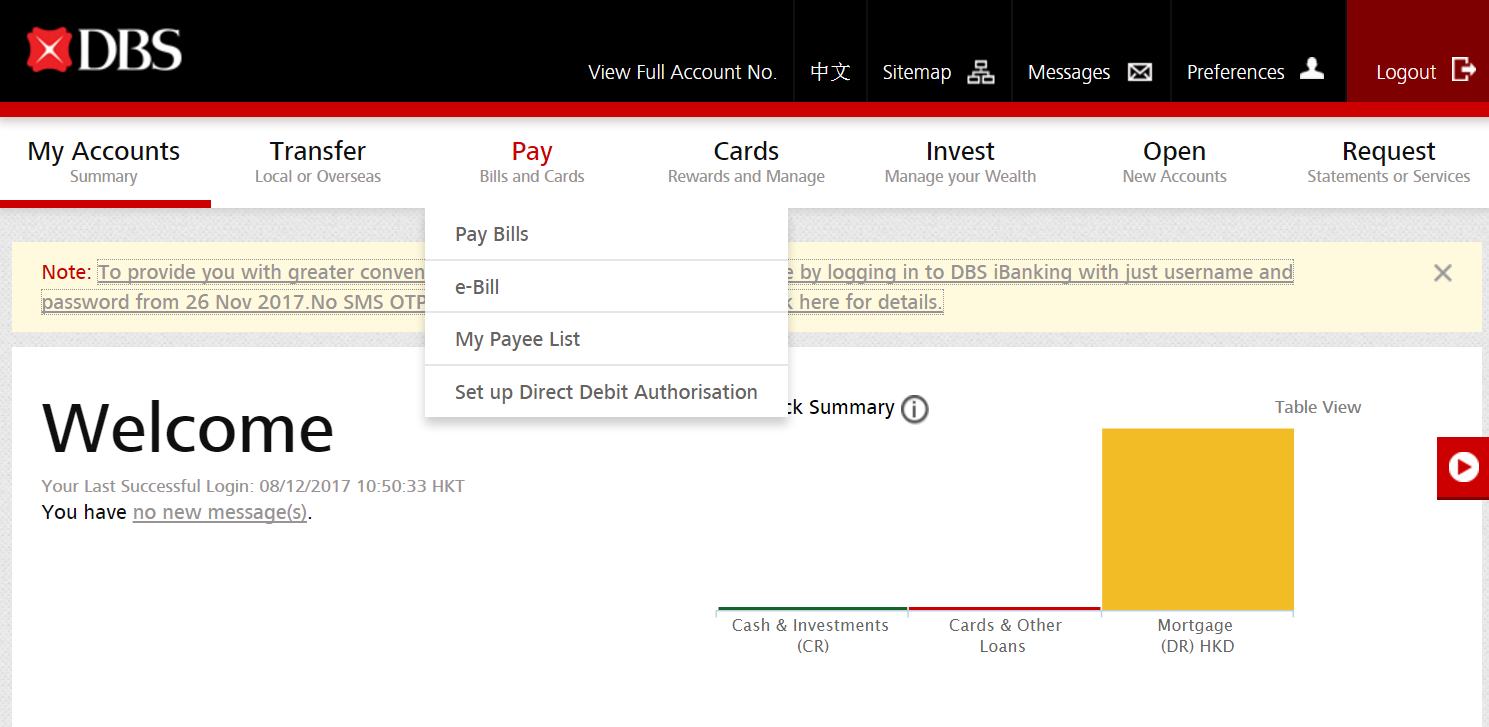Image resolution: width=1489 pixels, height=727 pixels.
Task: Click the red play button side tab
Action: click(1463, 467)
